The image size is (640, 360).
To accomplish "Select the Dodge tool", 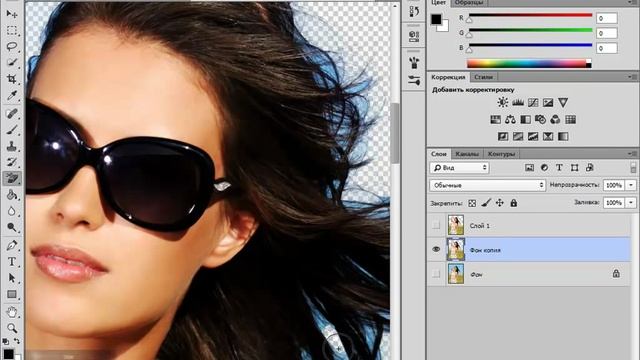I will point(11,227).
